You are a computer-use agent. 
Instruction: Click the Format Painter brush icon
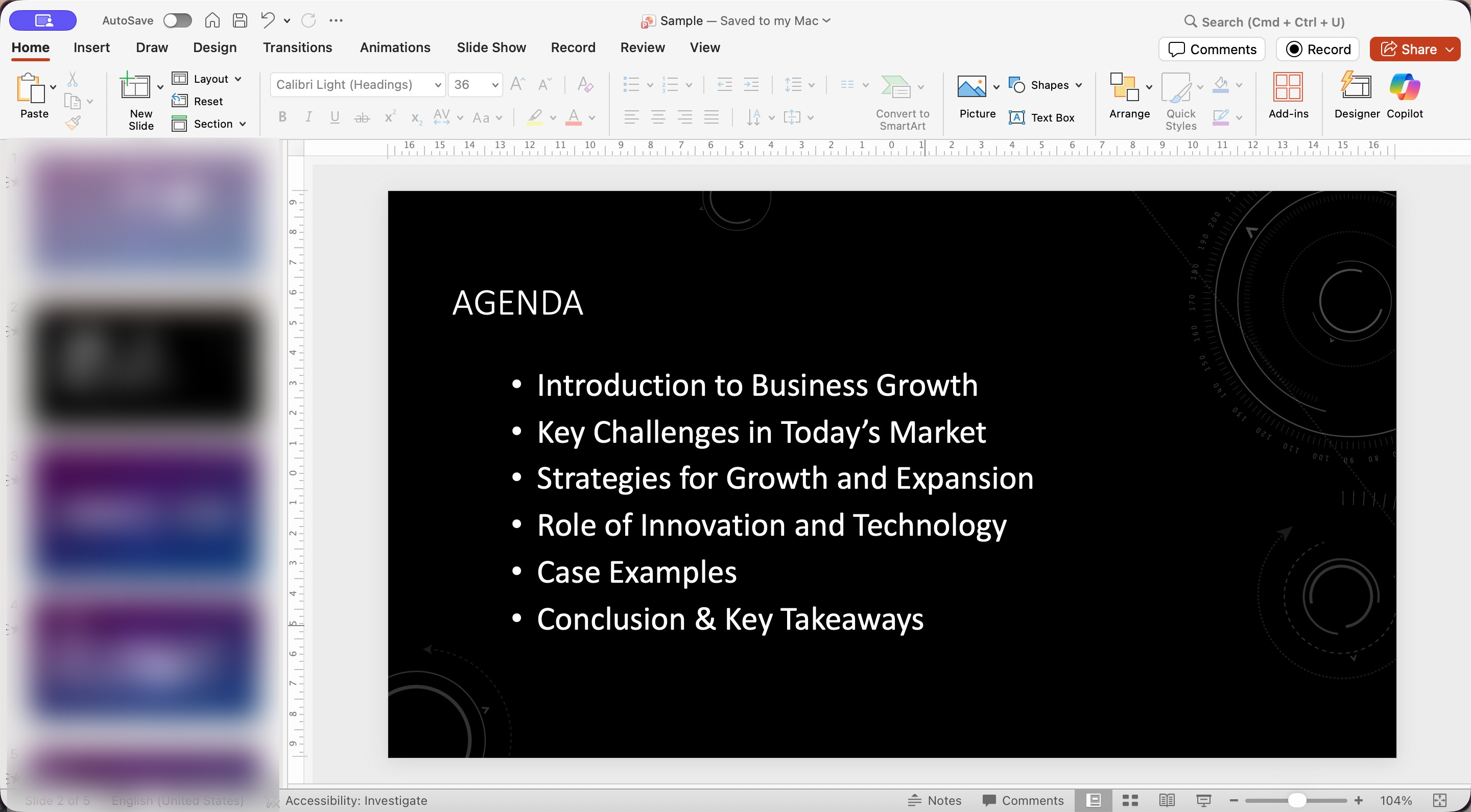coord(73,122)
